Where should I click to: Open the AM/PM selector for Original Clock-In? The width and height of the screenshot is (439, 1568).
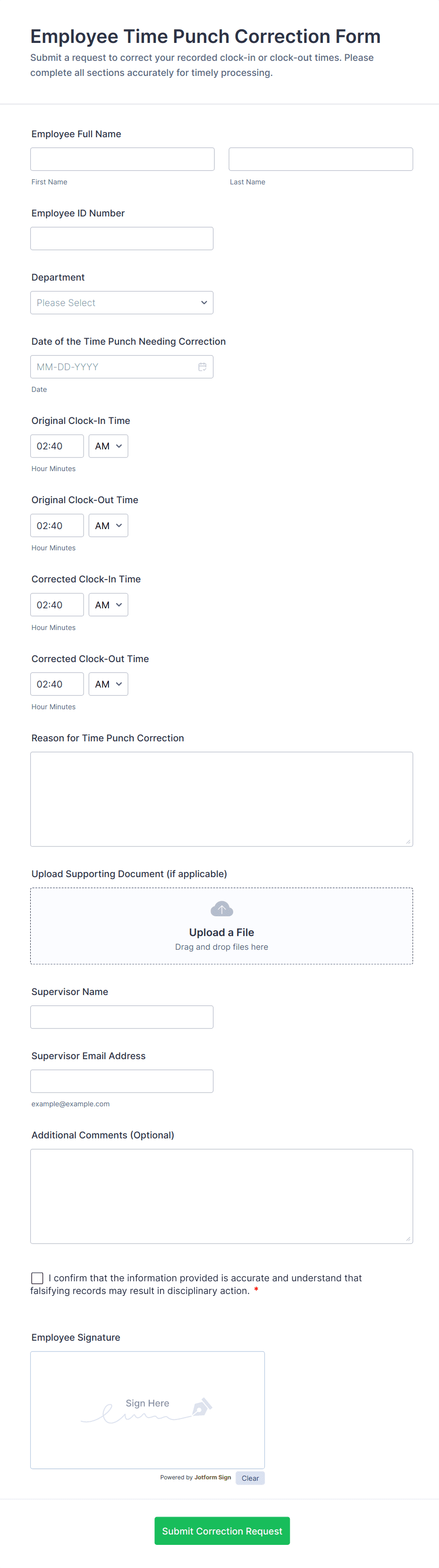pyautogui.click(x=108, y=446)
